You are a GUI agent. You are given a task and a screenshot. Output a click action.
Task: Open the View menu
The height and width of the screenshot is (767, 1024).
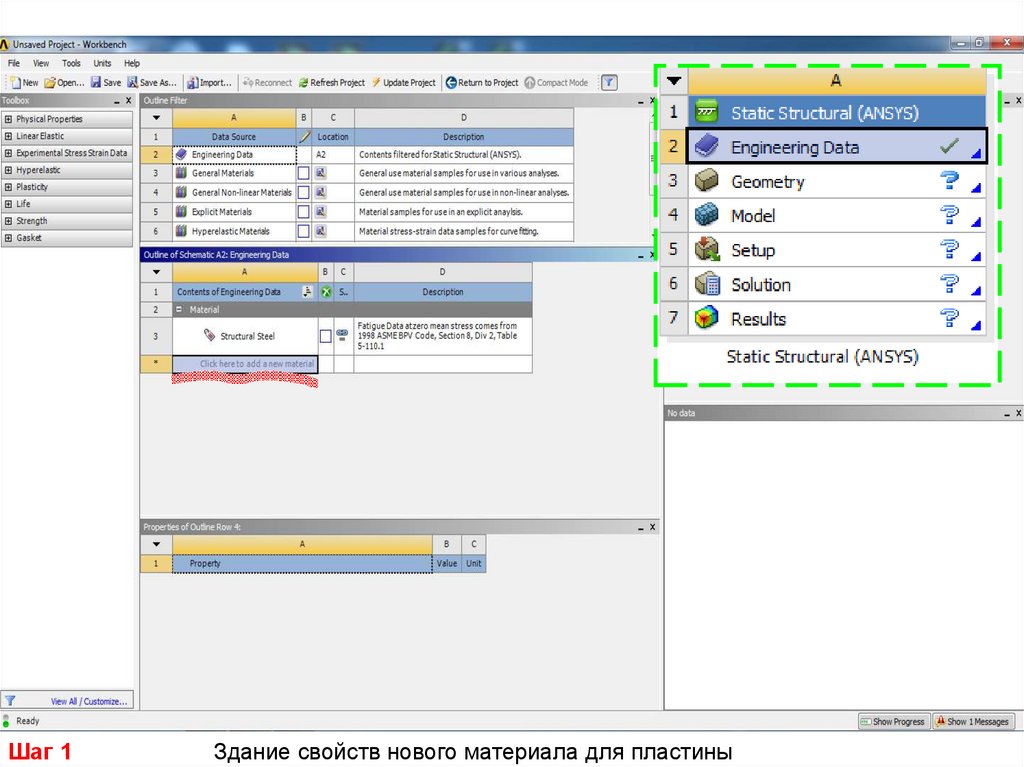[41, 63]
